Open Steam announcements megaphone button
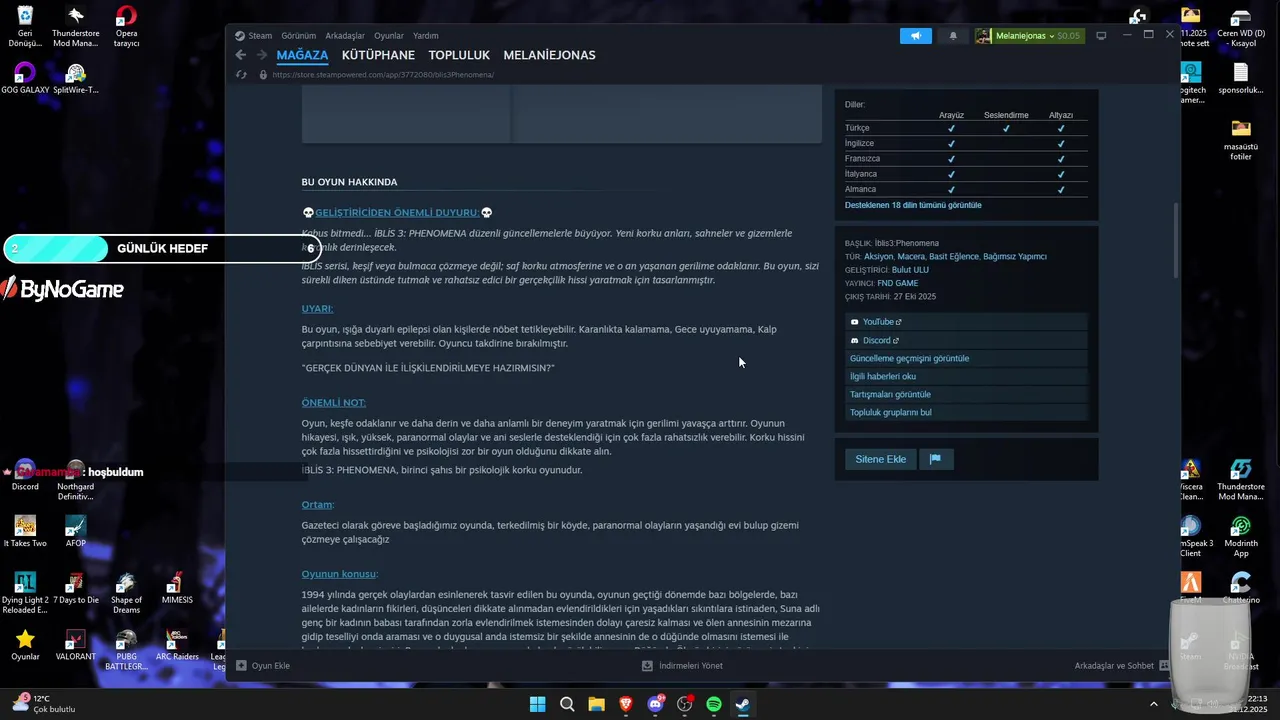This screenshot has height=720, width=1280. 915,36
